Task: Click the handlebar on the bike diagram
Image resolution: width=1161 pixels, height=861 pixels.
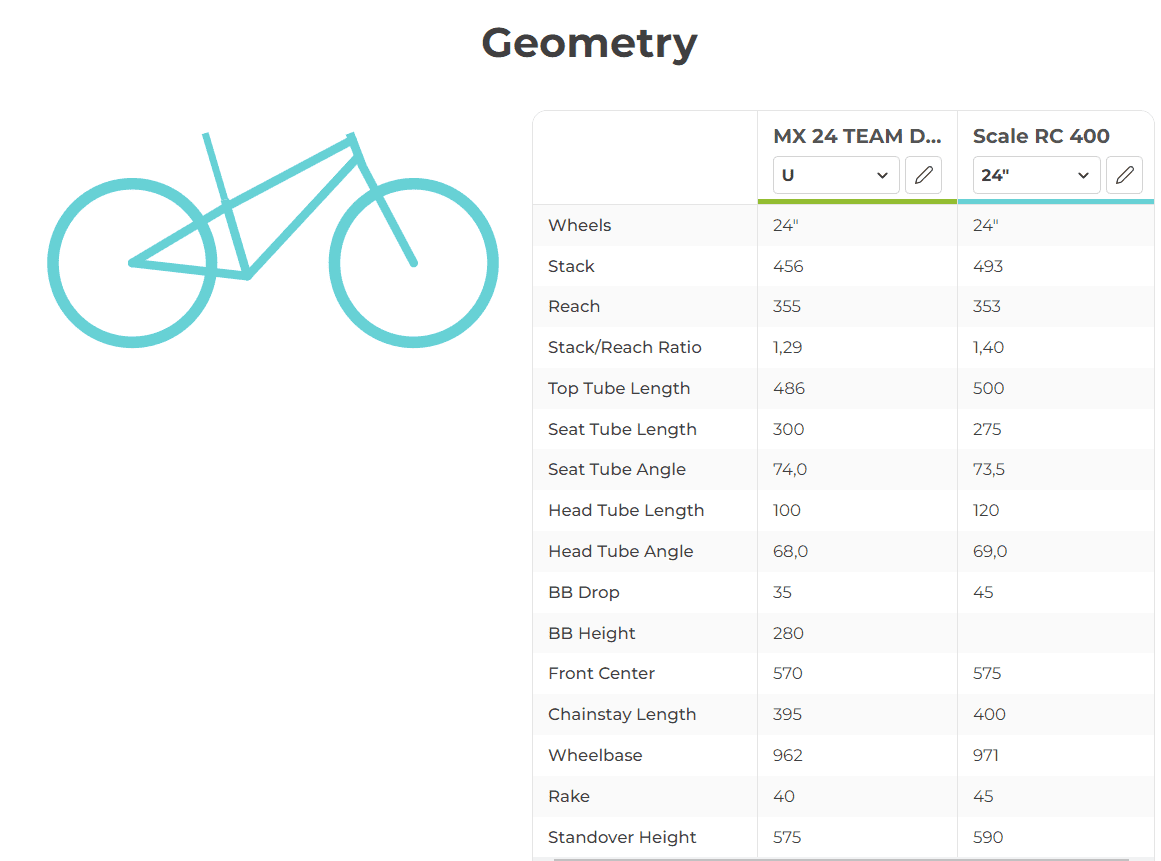Action: pyautogui.click(x=352, y=135)
